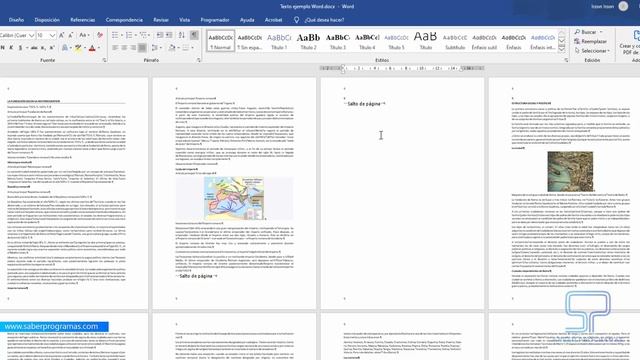Open the Correspondencia tab
Viewport: 640px width, 360px height.
tap(124, 20)
